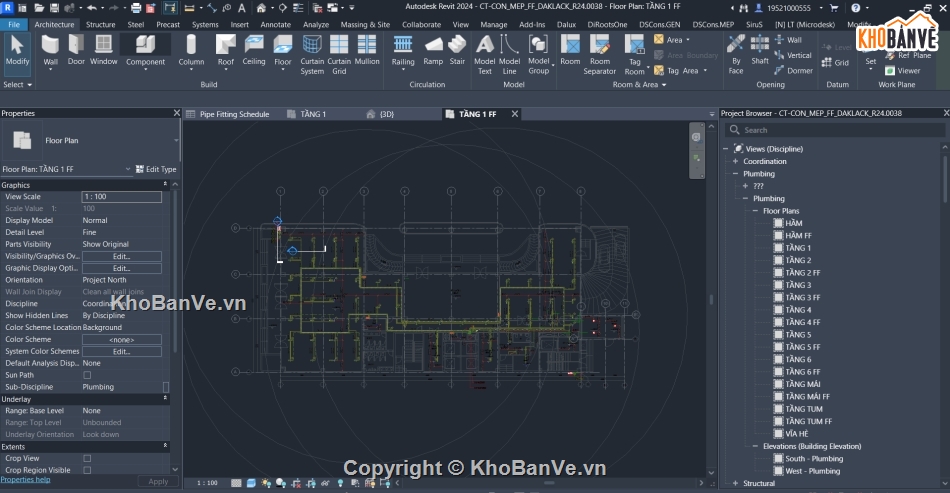
Task: Select the TẦNG MÁI floor plan
Action: tap(802, 385)
